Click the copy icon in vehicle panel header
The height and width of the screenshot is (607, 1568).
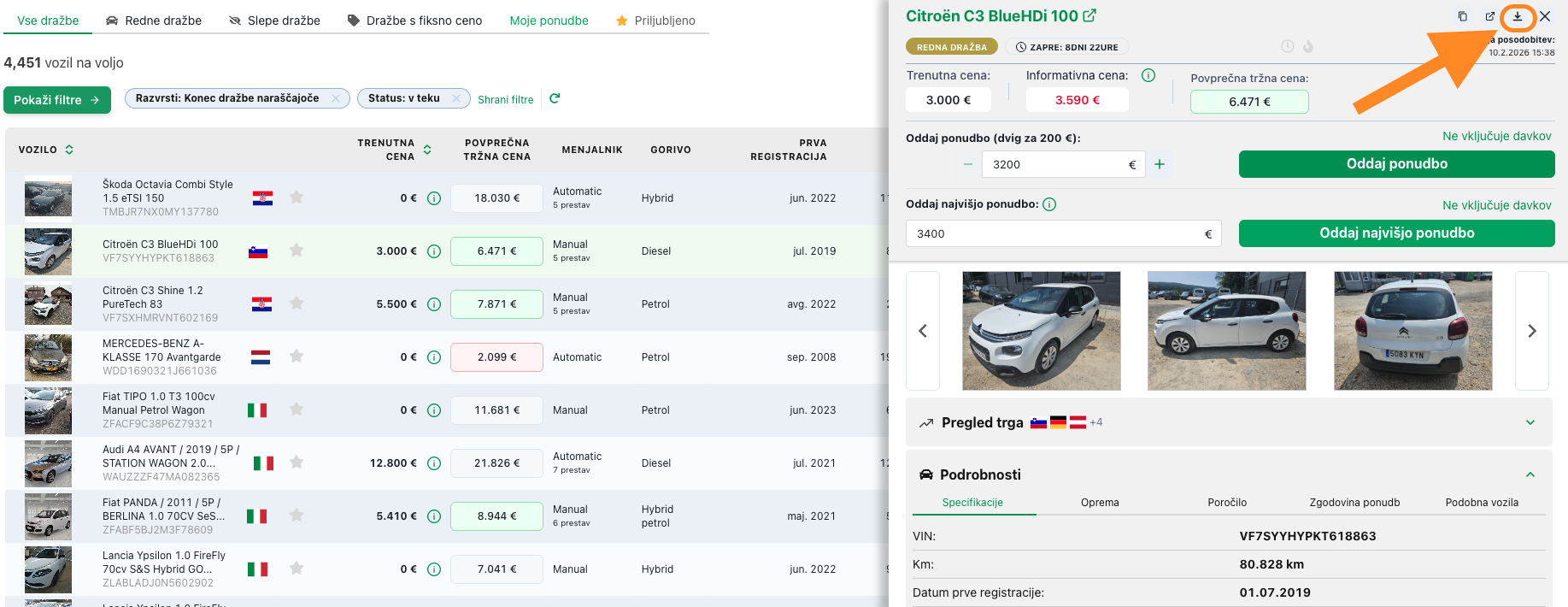[1463, 16]
